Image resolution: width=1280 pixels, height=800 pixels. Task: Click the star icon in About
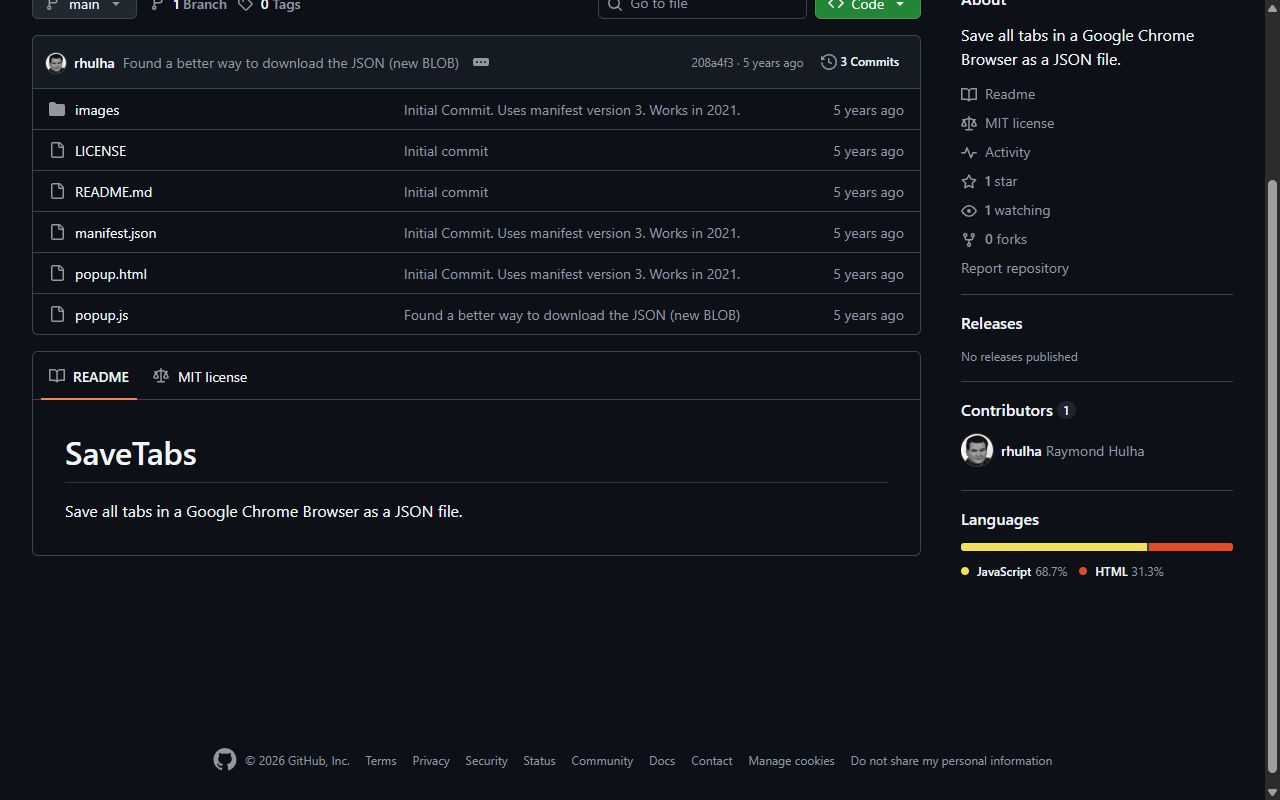pyautogui.click(x=969, y=181)
